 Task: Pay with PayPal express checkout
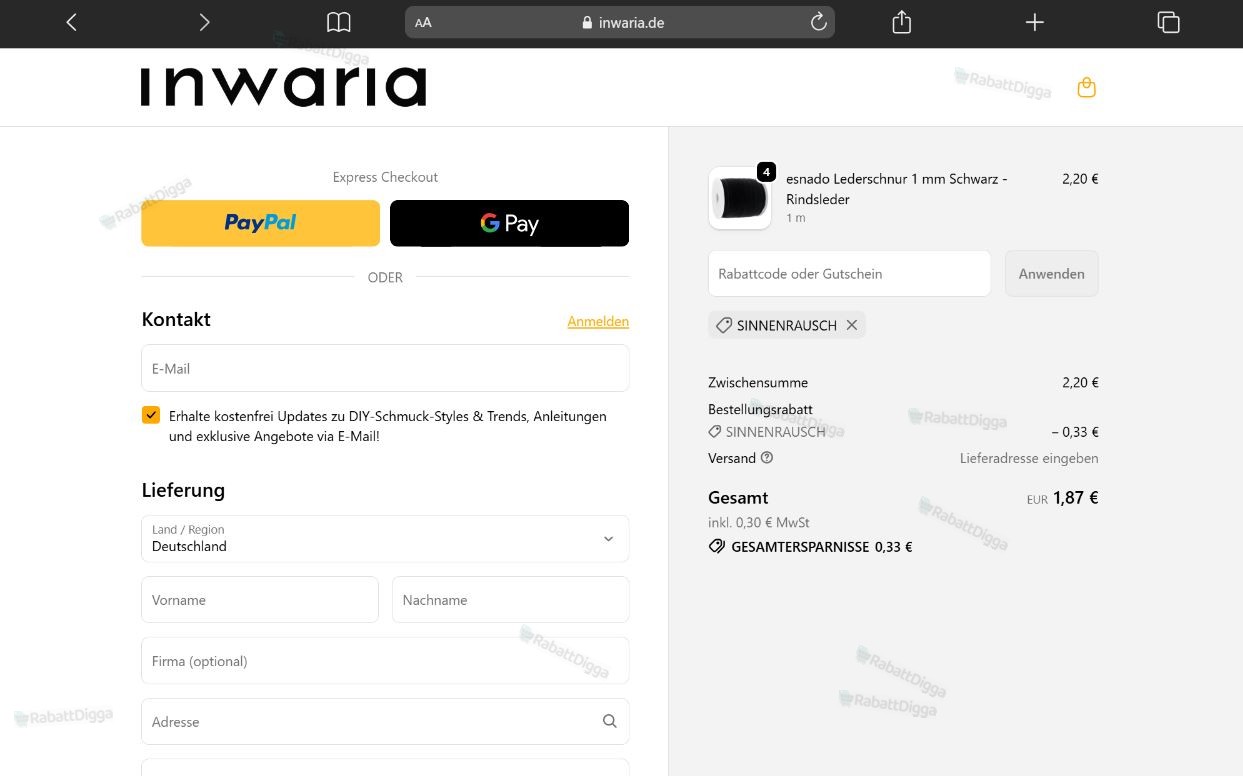[260, 223]
